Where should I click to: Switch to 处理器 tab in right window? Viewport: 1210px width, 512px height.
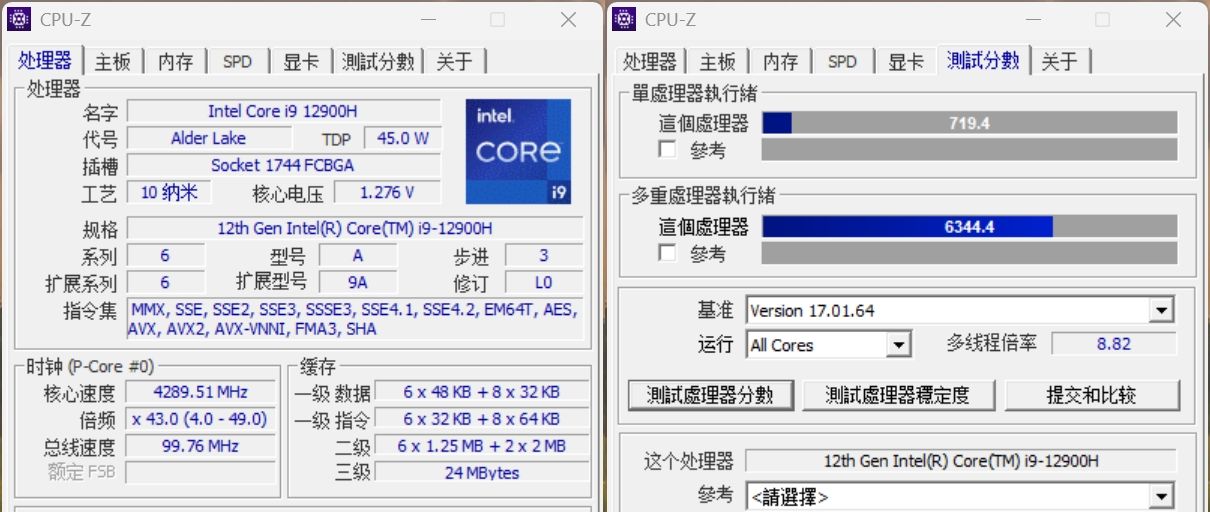pyautogui.click(x=649, y=62)
